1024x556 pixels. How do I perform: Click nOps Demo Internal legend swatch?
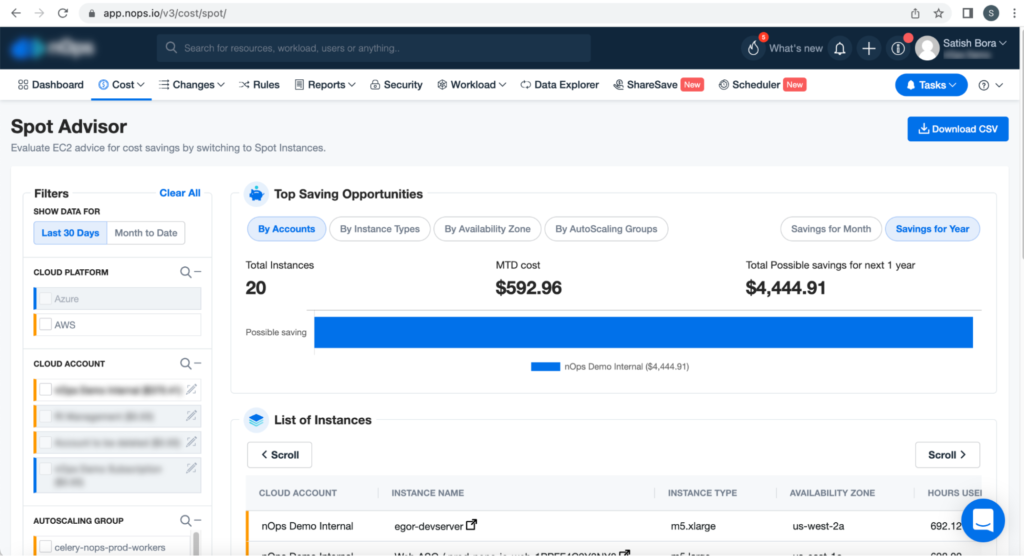click(x=545, y=367)
